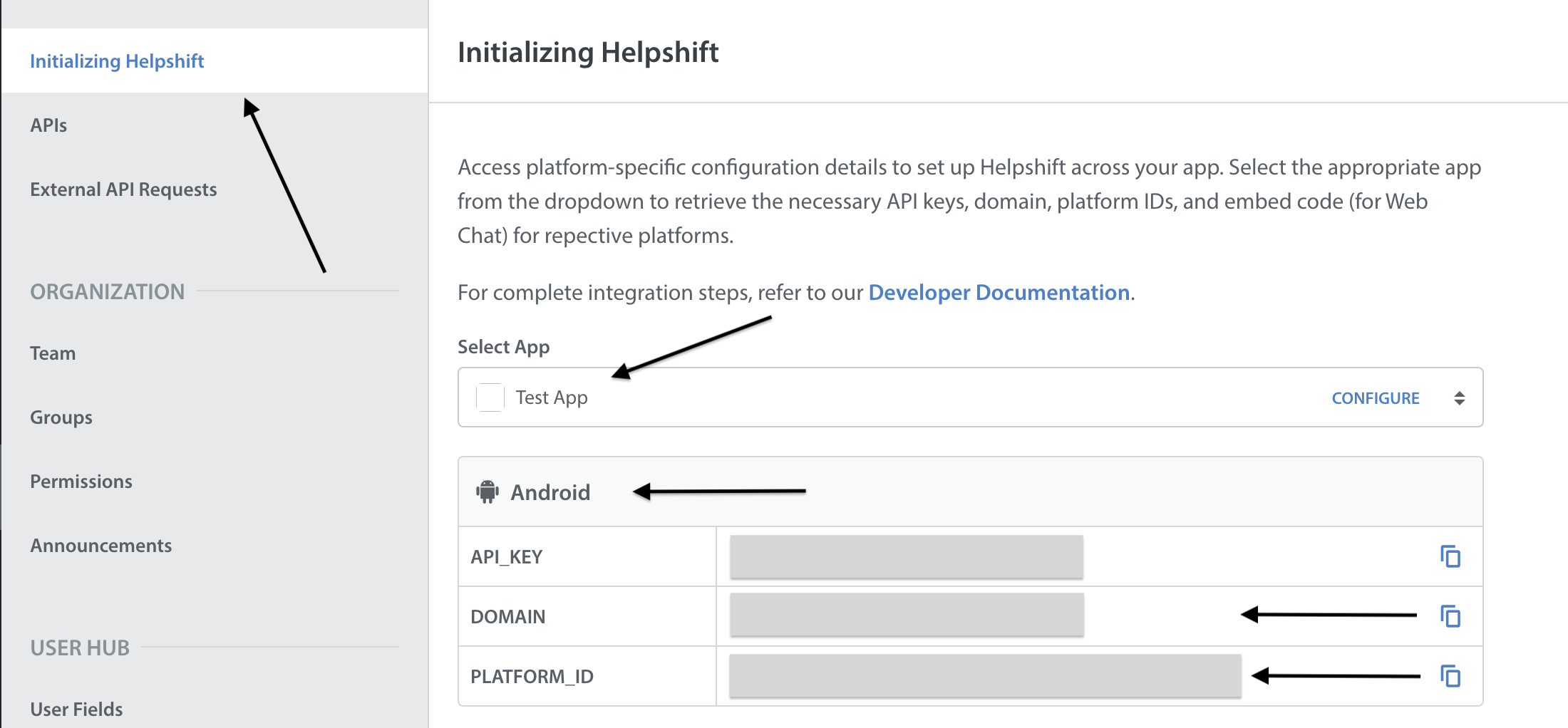Go to External API Requests
Image resolution: width=1568 pixels, height=728 pixels.
click(123, 189)
